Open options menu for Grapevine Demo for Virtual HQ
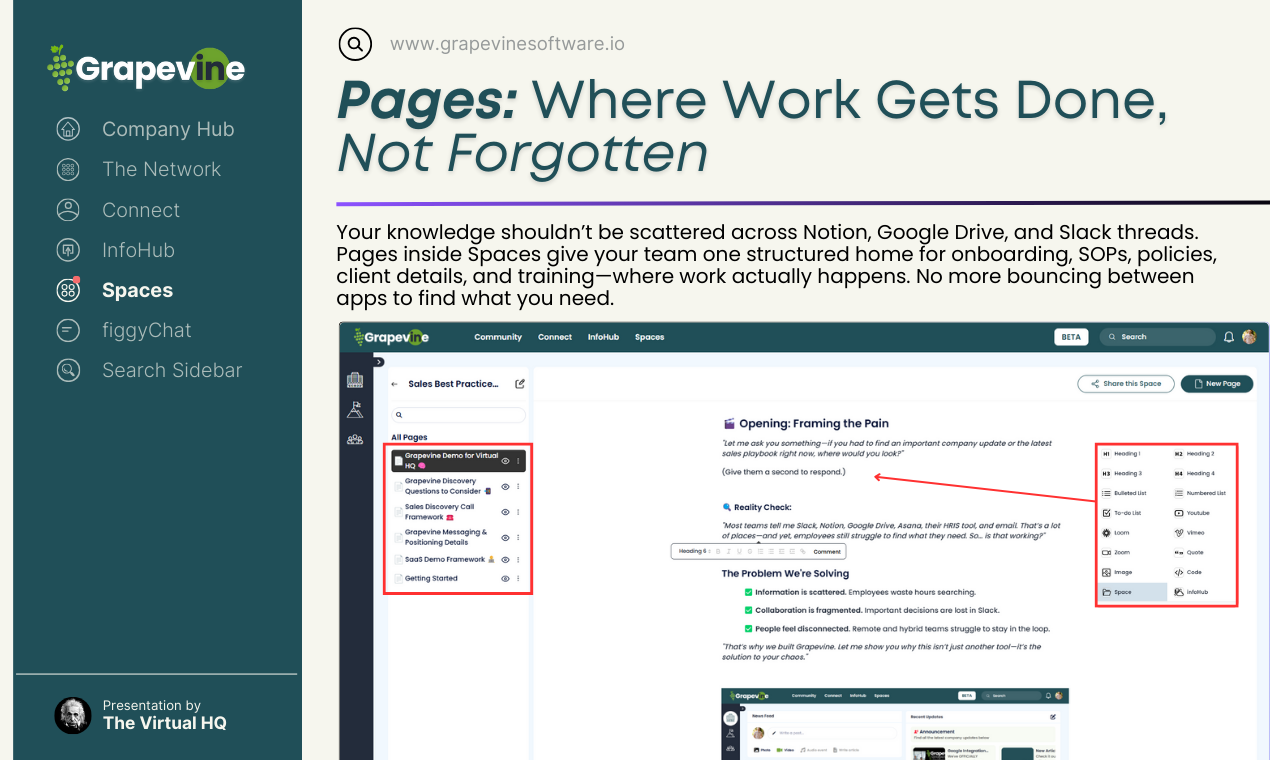The image size is (1270, 760). click(x=518, y=461)
